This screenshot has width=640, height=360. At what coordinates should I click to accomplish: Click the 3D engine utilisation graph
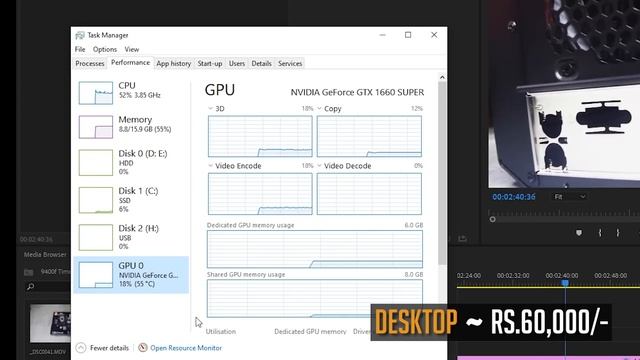point(260,136)
